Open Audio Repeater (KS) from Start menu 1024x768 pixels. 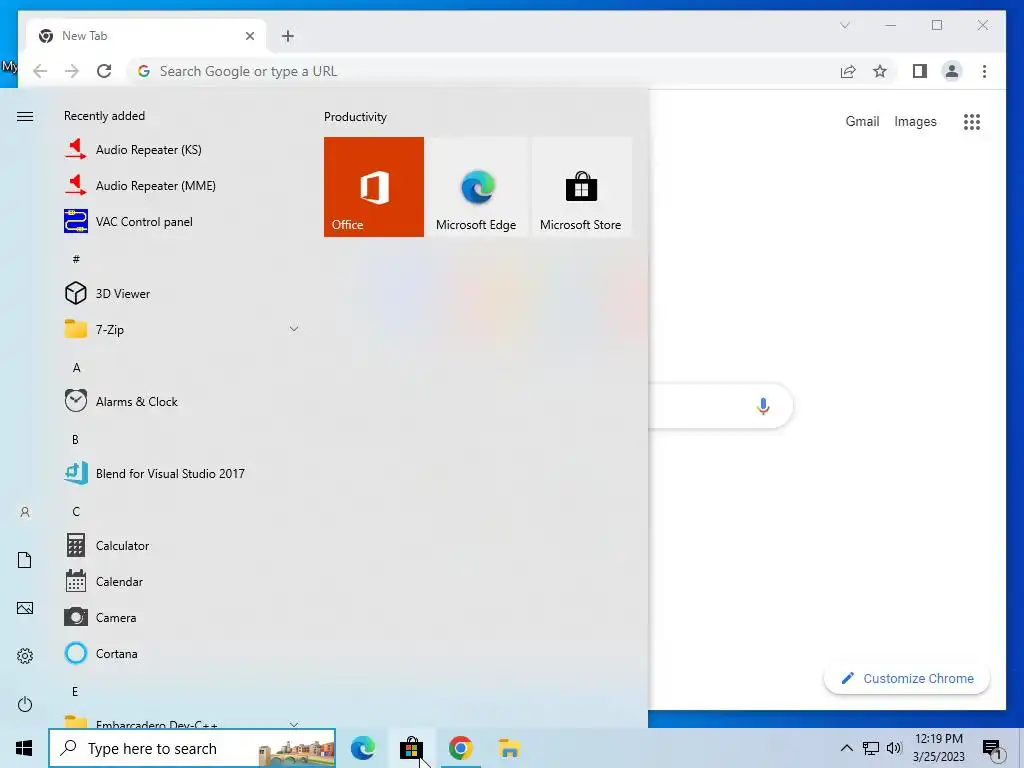[183, 150]
